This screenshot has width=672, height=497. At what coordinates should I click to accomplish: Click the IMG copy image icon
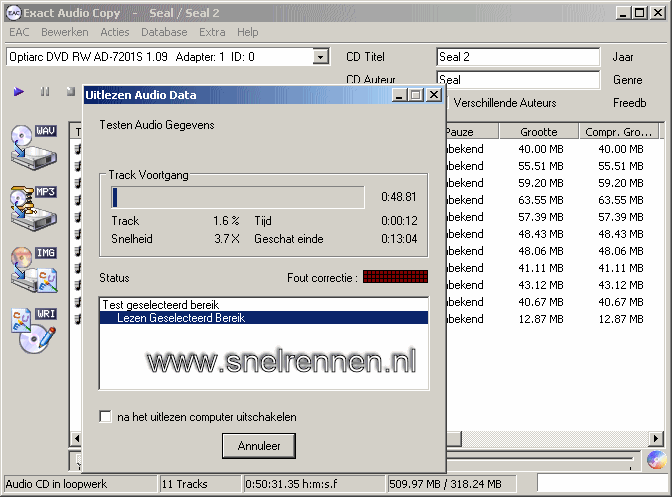33,269
